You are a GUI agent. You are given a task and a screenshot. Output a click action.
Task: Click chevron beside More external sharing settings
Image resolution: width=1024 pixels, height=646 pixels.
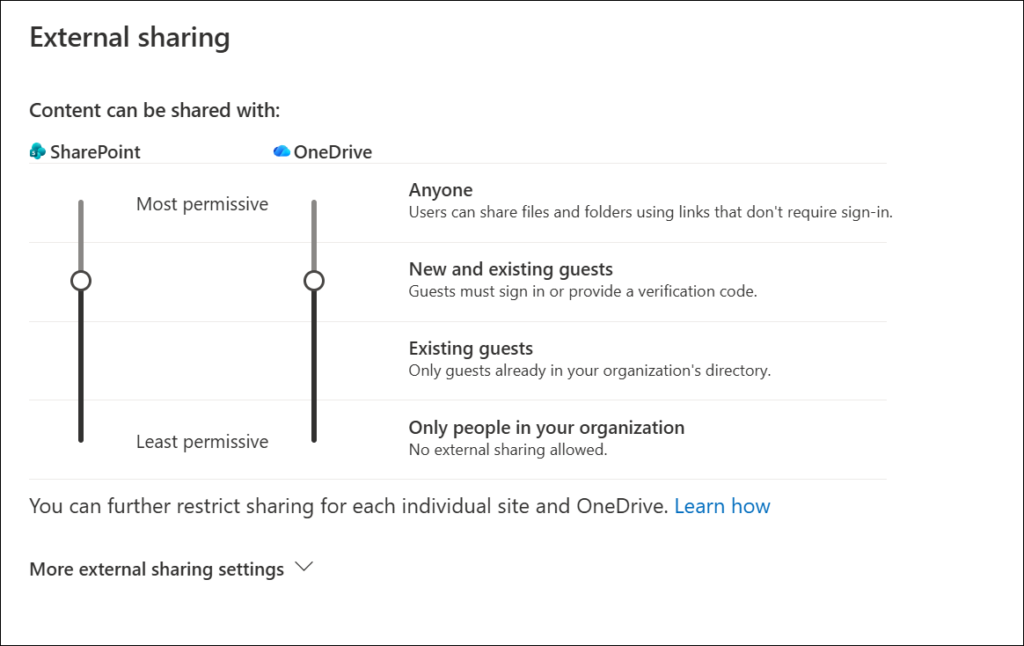pos(304,567)
